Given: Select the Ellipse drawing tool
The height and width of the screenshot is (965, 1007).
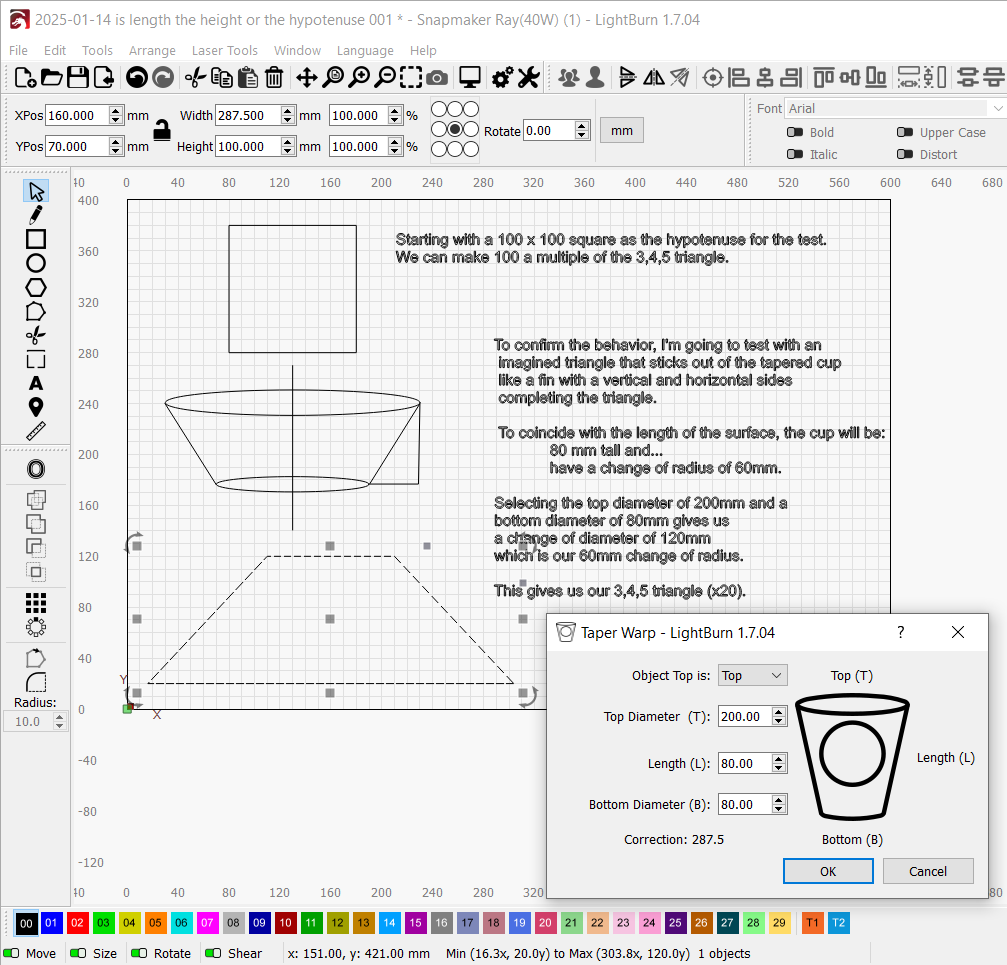Looking at the screenshot, I should (x=36, y=263).
